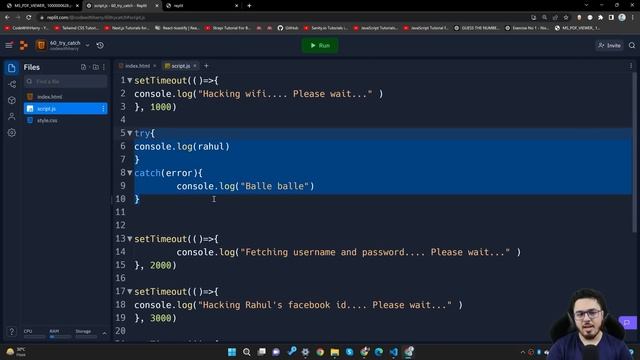Click the 'Balle balle' string on line 9

[275, 186]
